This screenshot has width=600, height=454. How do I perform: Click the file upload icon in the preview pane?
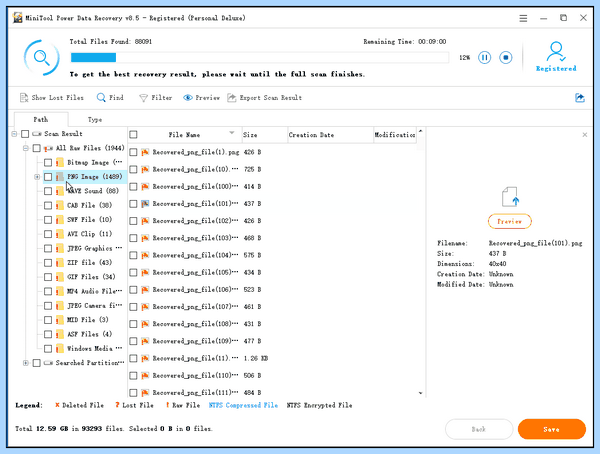tap(510, 197)
